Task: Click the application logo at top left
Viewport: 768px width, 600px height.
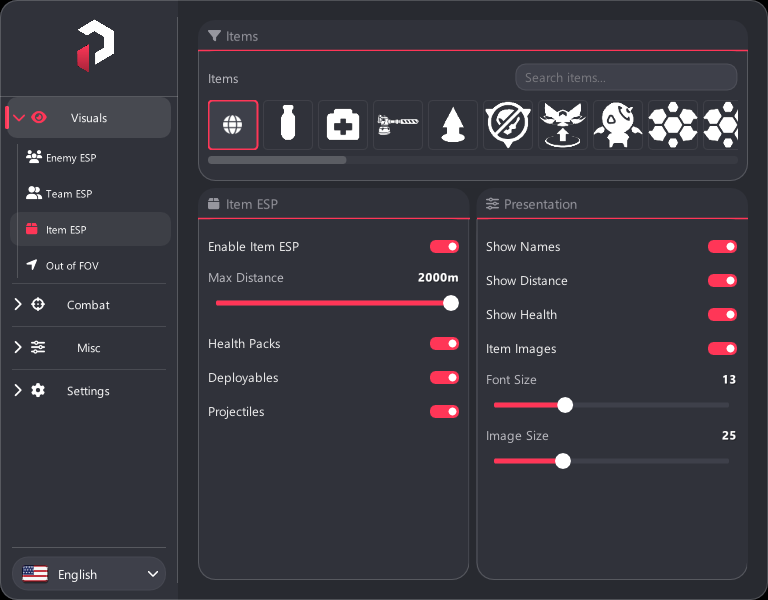Action: (x=96, y=46)
